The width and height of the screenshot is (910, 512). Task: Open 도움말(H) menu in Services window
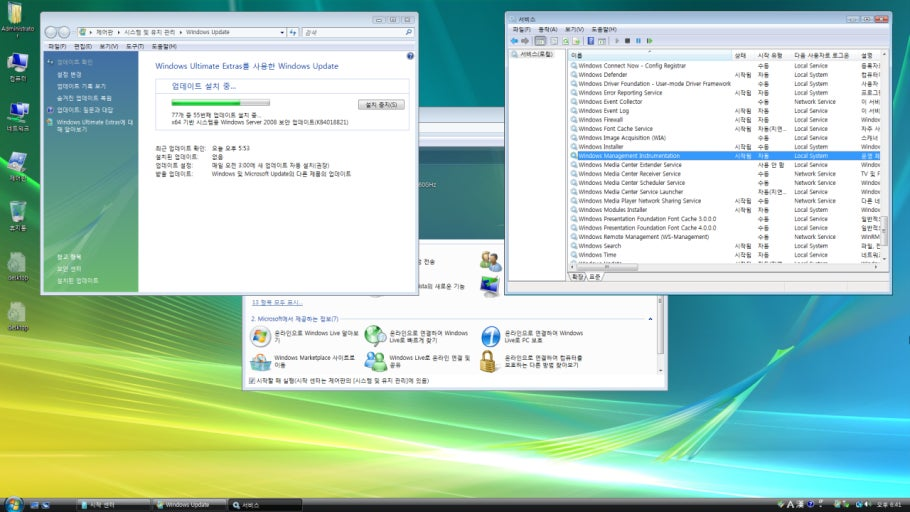(604, 29)
